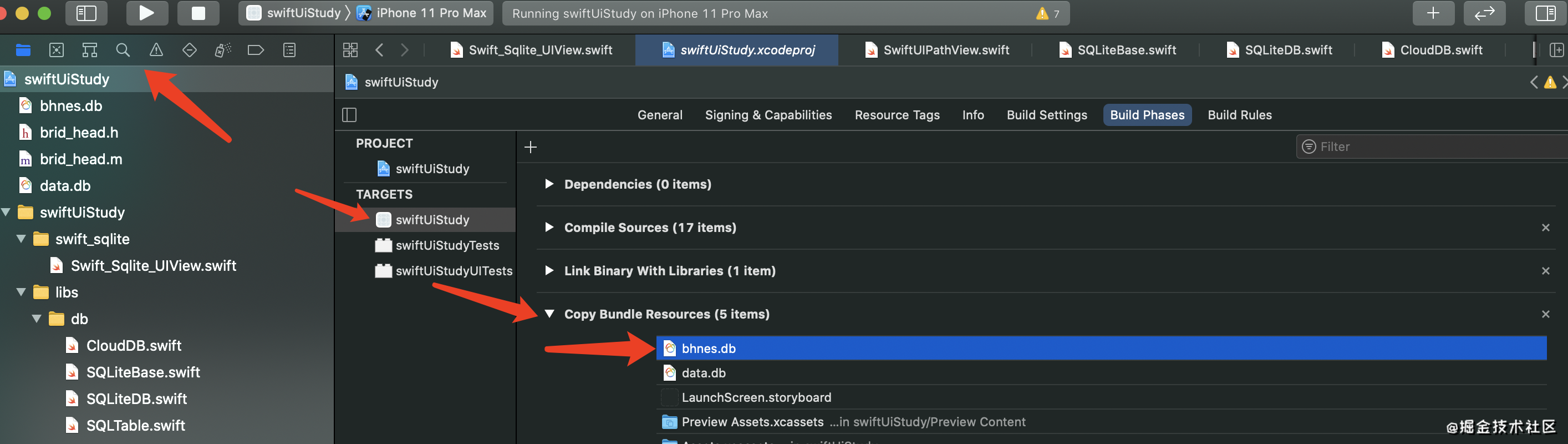
Task: Open the project navigator folder icon
Action: [x=23, y=50]
